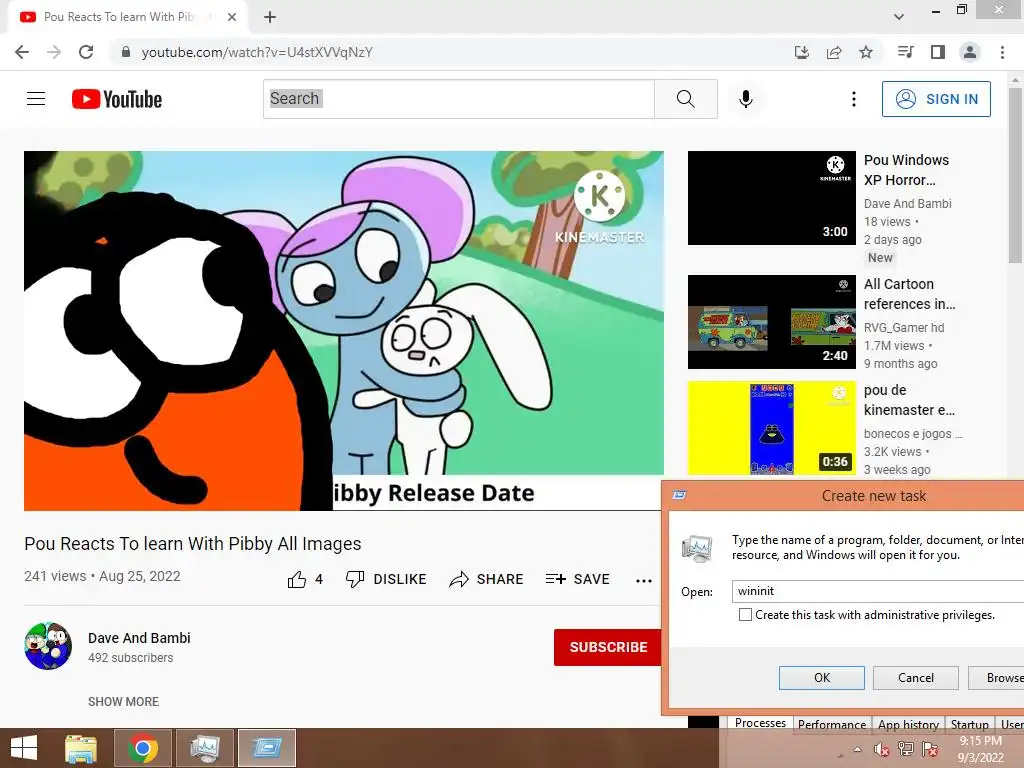Click the Open field in Create new task
1024x768 pixels.
tap(877, 591)
